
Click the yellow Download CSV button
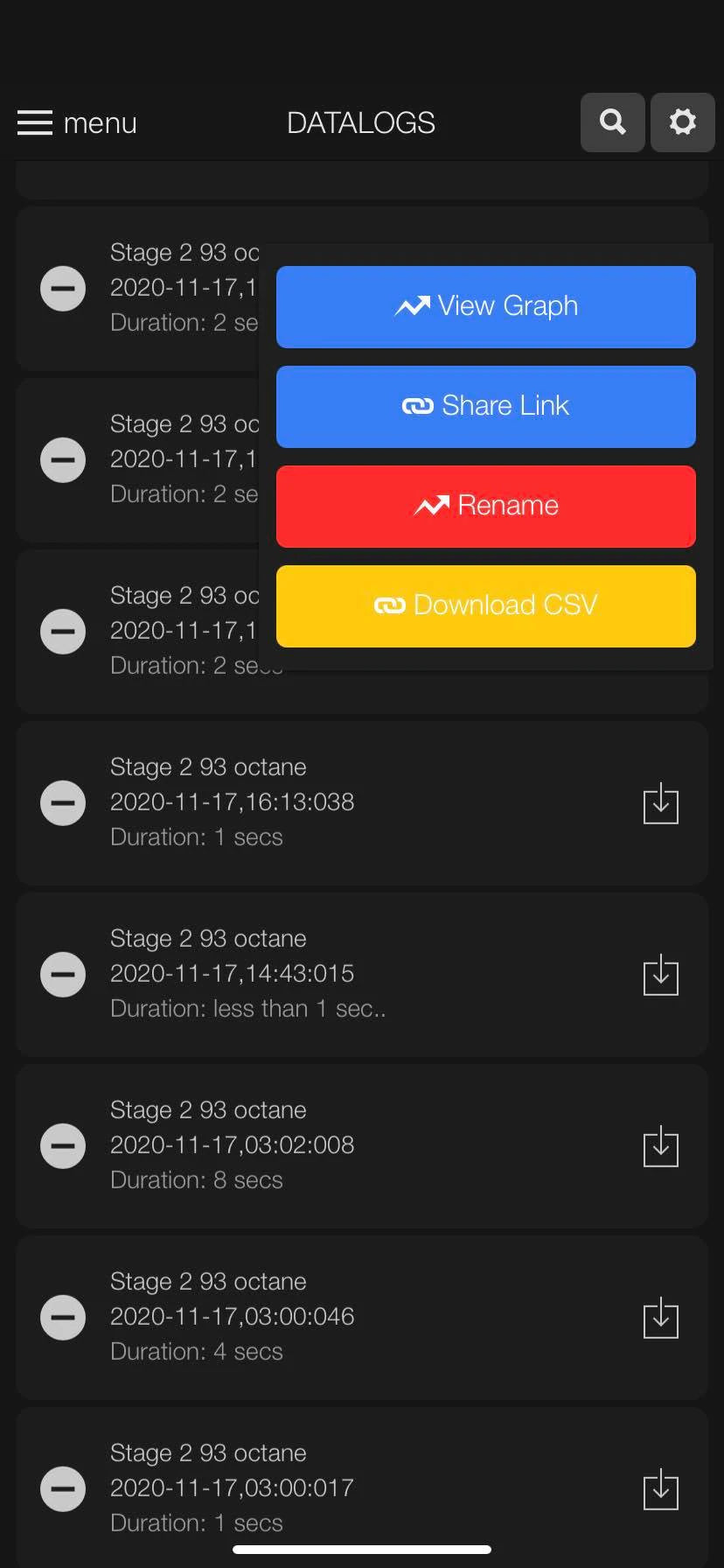coord(486,606)
